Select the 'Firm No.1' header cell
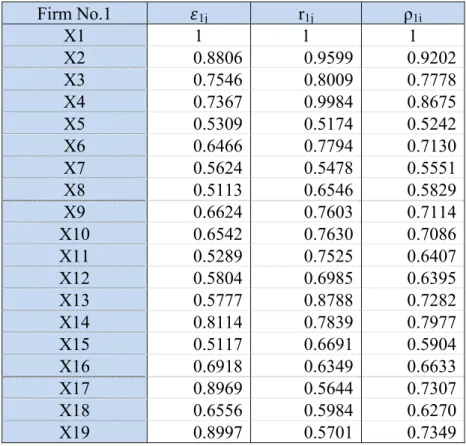This screenshot has height=446, width=466. tap(74, 14)
